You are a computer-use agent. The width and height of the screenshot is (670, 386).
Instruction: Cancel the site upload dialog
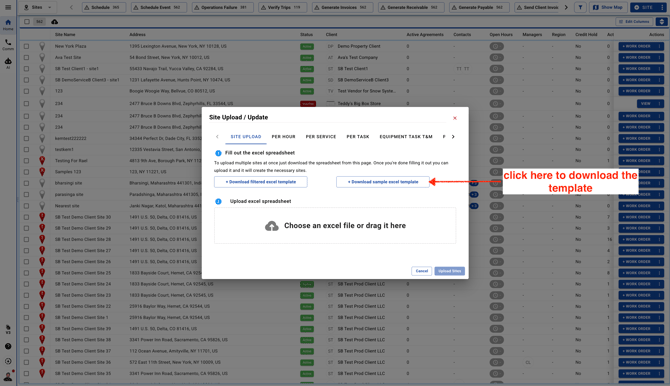421,271
